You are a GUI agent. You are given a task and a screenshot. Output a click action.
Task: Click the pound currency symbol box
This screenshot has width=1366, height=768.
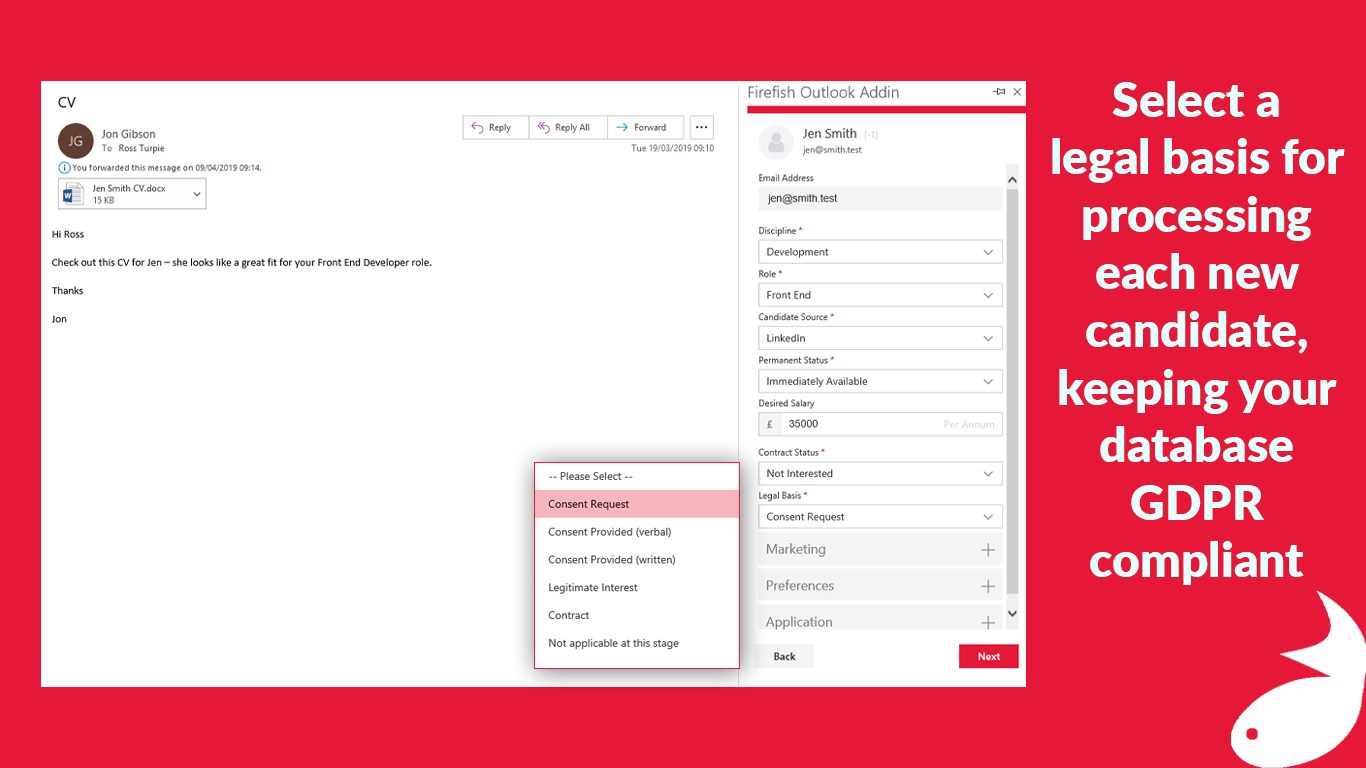770,424
